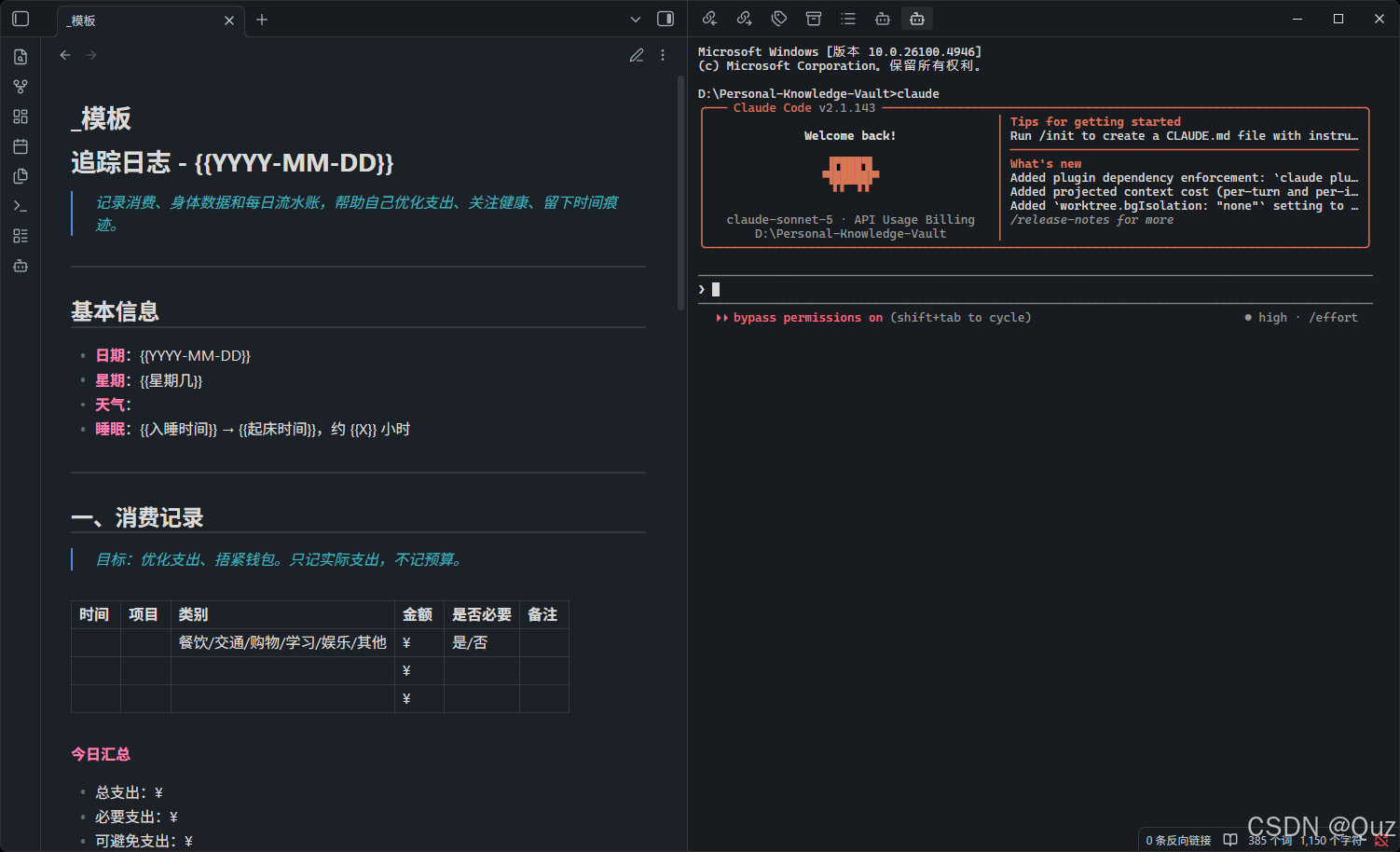The height and width of the screenshot is (852, 1400).
Task: Click the 金额 table header
Action: [418, 614]
